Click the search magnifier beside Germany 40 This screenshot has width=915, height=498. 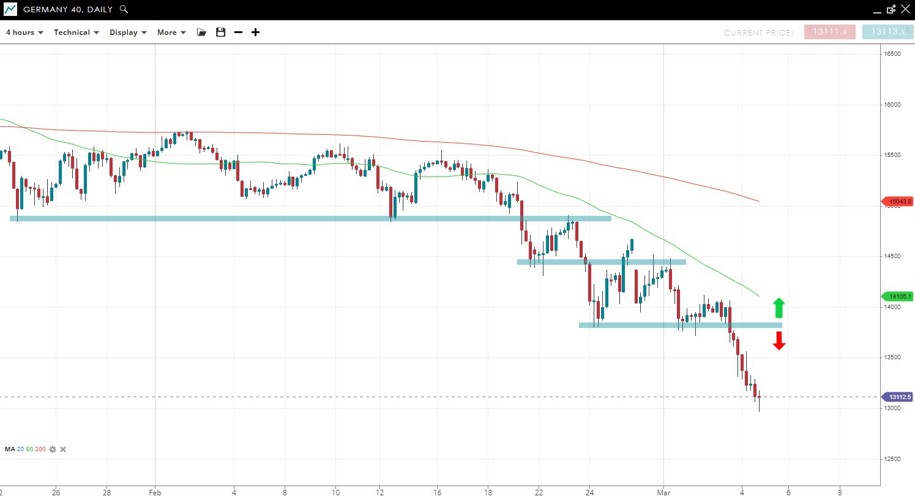124,9
